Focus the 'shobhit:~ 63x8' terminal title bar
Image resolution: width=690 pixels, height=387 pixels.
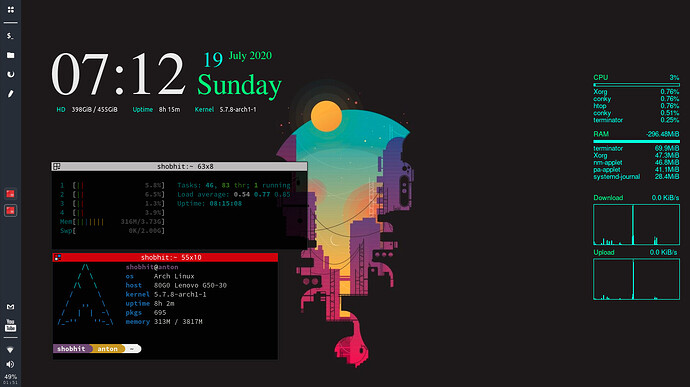pos(180,166)
